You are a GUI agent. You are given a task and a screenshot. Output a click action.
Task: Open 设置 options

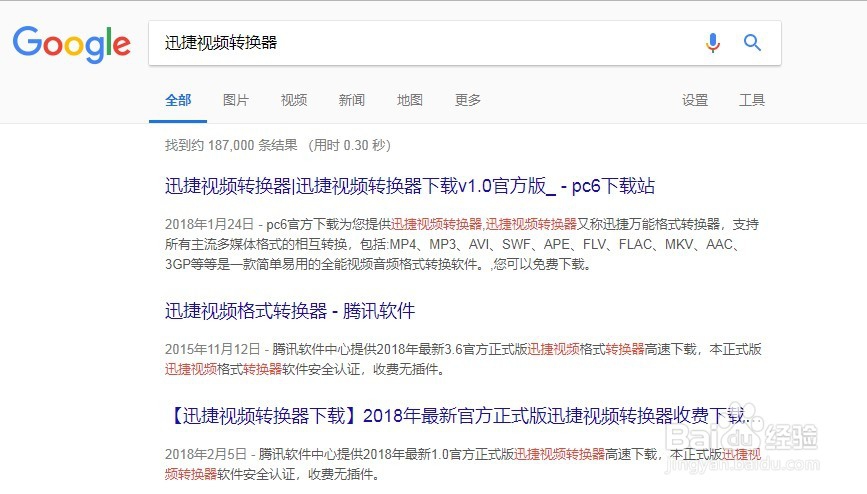pos(695,100)
